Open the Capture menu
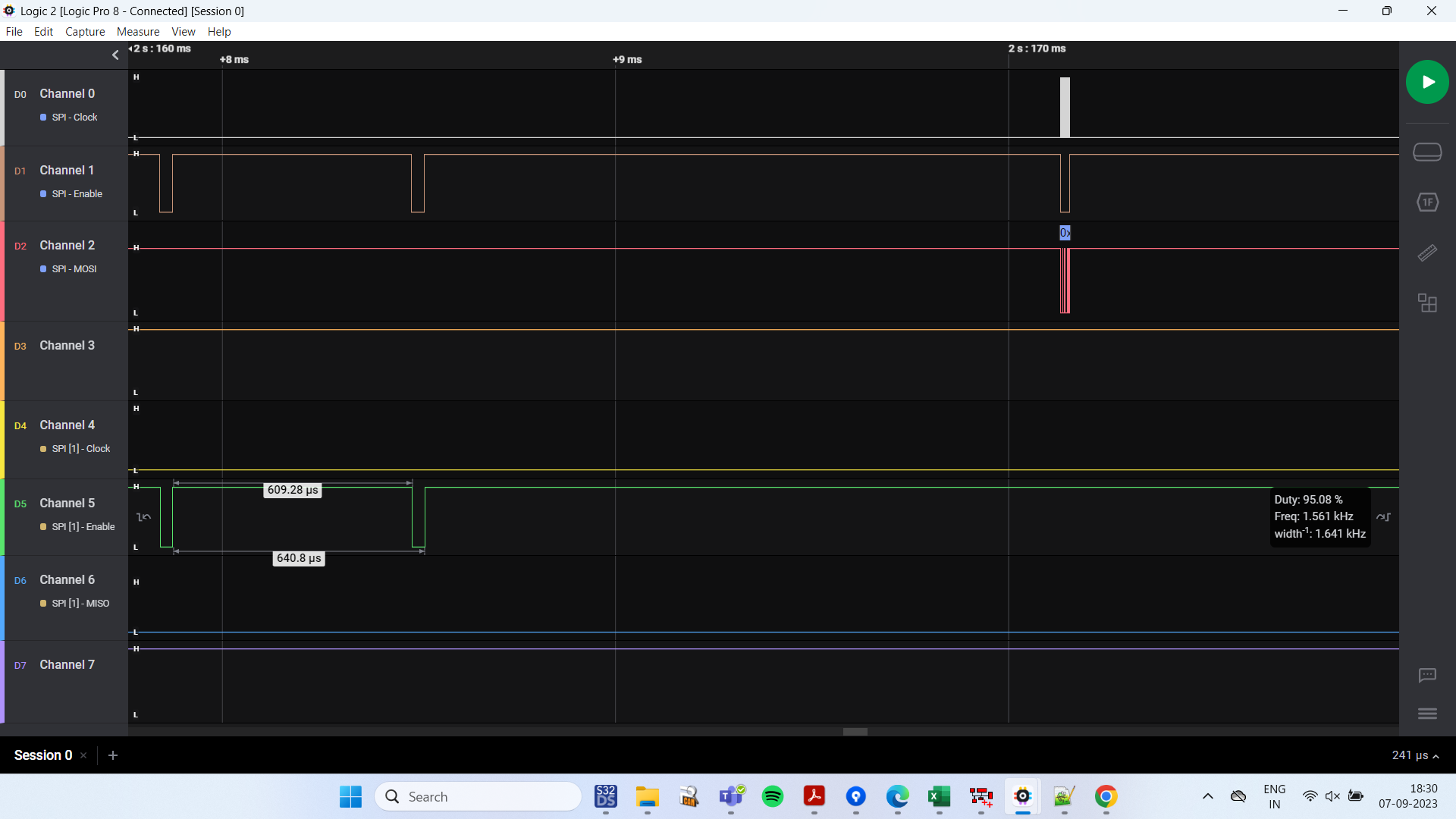Screen dimensions: 1456x819 coord(85,32)
